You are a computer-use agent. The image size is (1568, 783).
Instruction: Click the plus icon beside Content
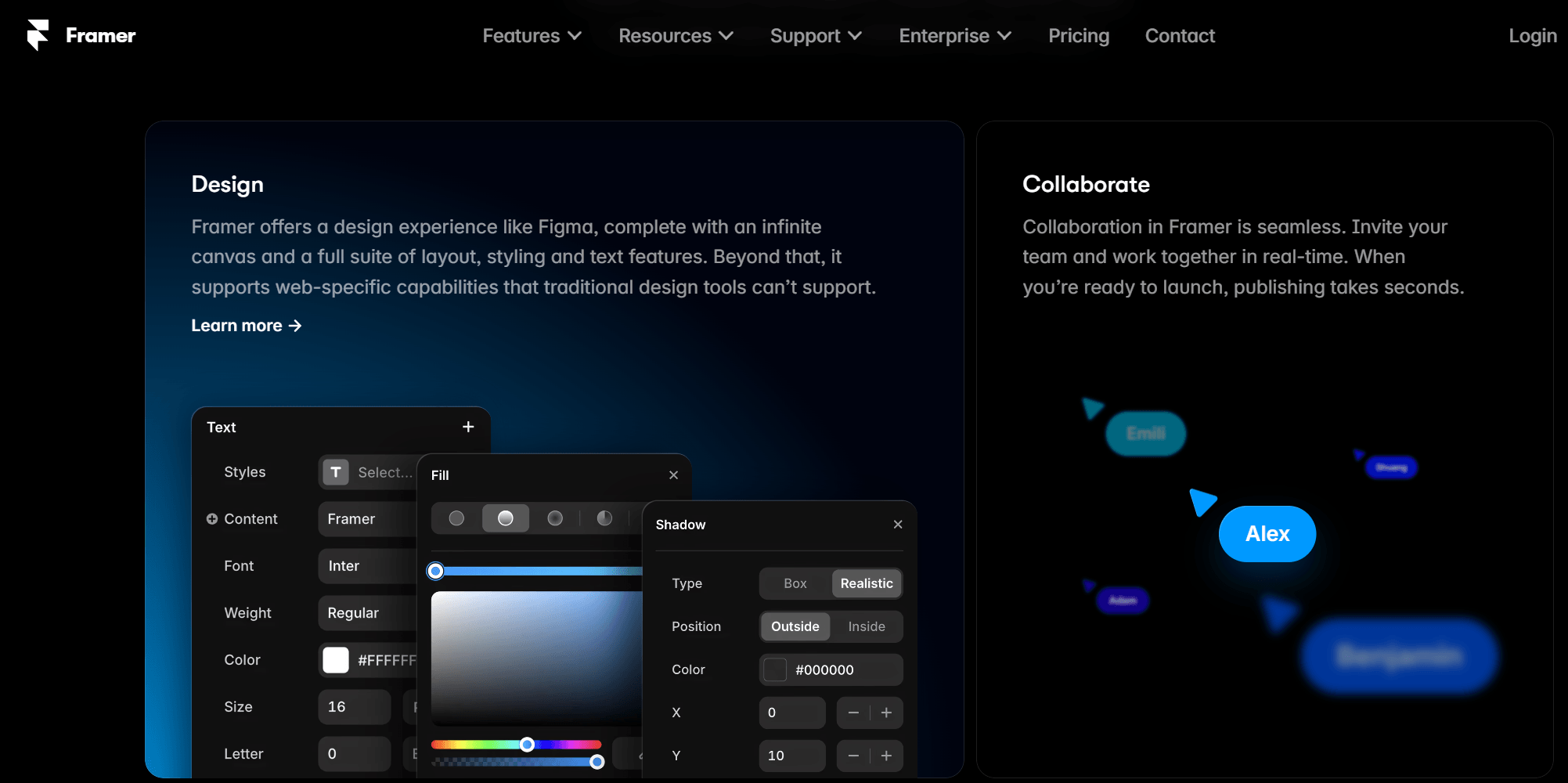(211, 519)
